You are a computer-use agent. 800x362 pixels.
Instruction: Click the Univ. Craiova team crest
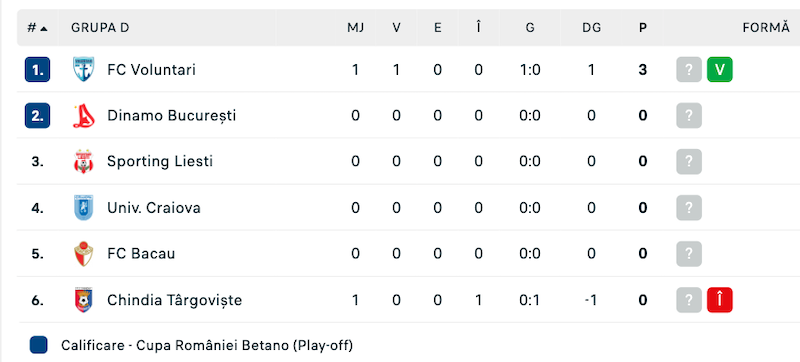[83, 208]
